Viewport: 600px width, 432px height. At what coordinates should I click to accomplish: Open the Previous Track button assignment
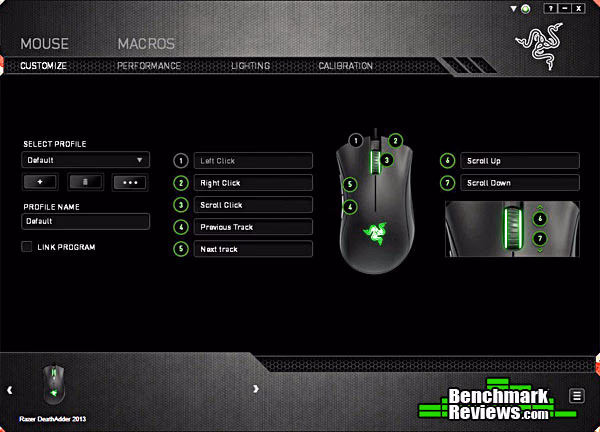tap(253, 227)
